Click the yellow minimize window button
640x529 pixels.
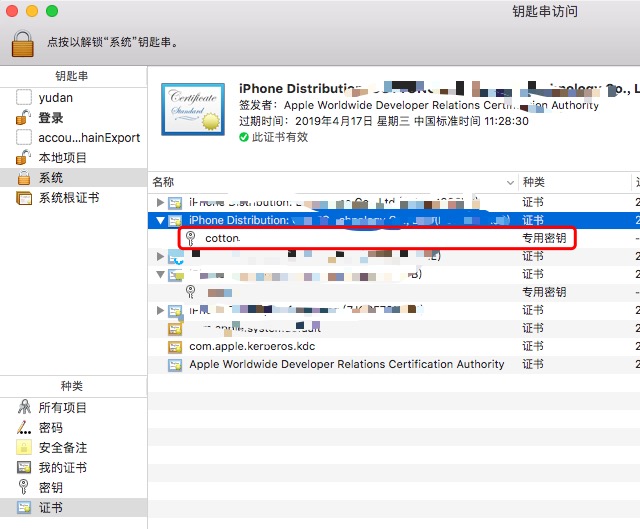[32, 11]
